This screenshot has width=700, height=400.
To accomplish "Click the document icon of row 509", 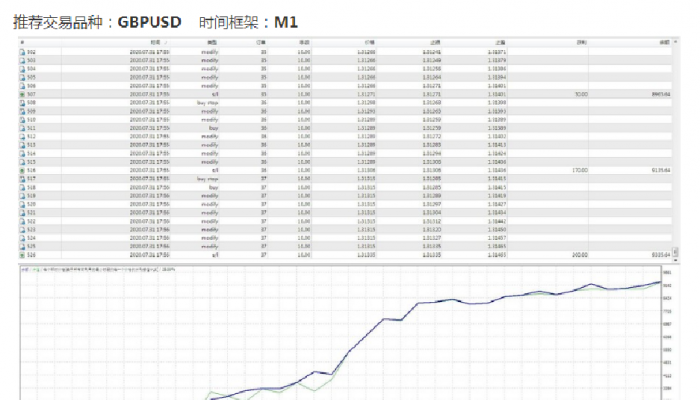I will [x=22, y=112].
